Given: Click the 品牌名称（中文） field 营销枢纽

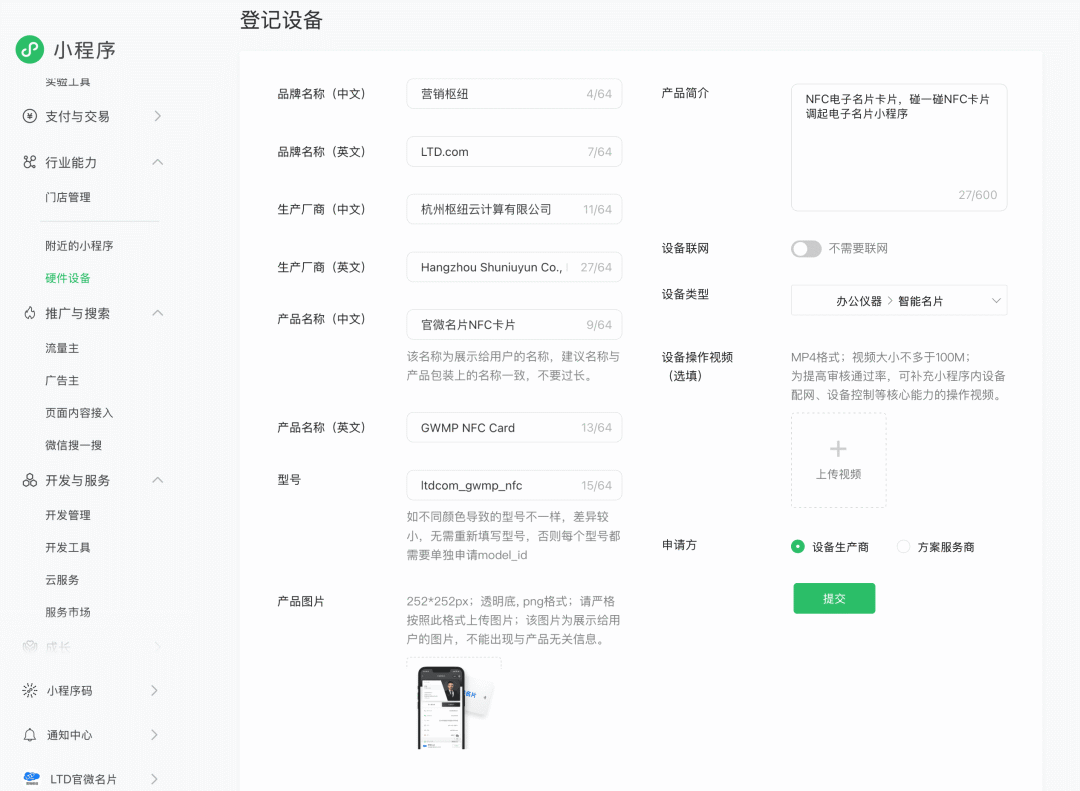Looking at the screenshot, I should click(514, 94).
